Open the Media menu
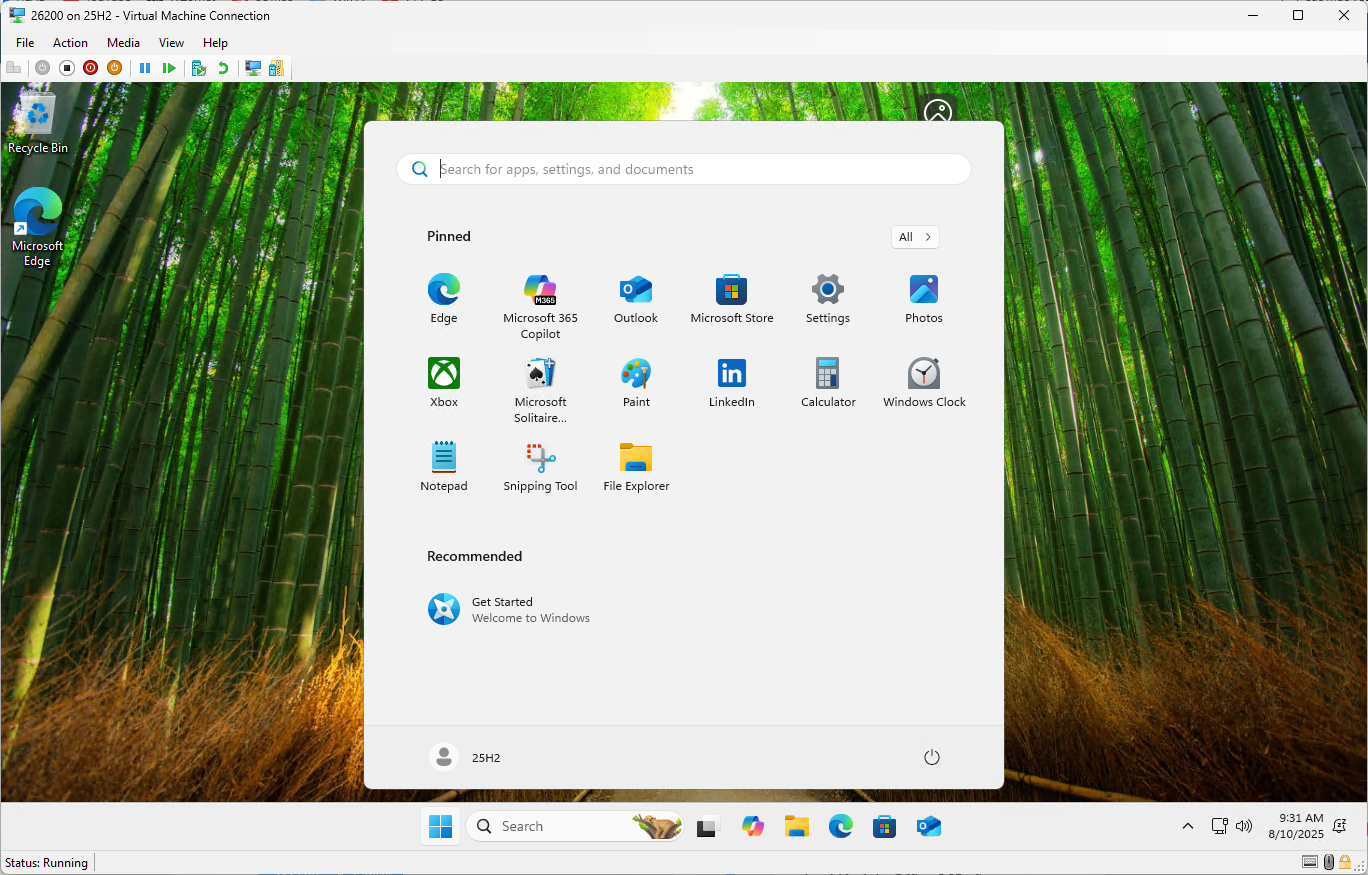The width and height of the screenshot is (1368, 875). coord(123,43)
